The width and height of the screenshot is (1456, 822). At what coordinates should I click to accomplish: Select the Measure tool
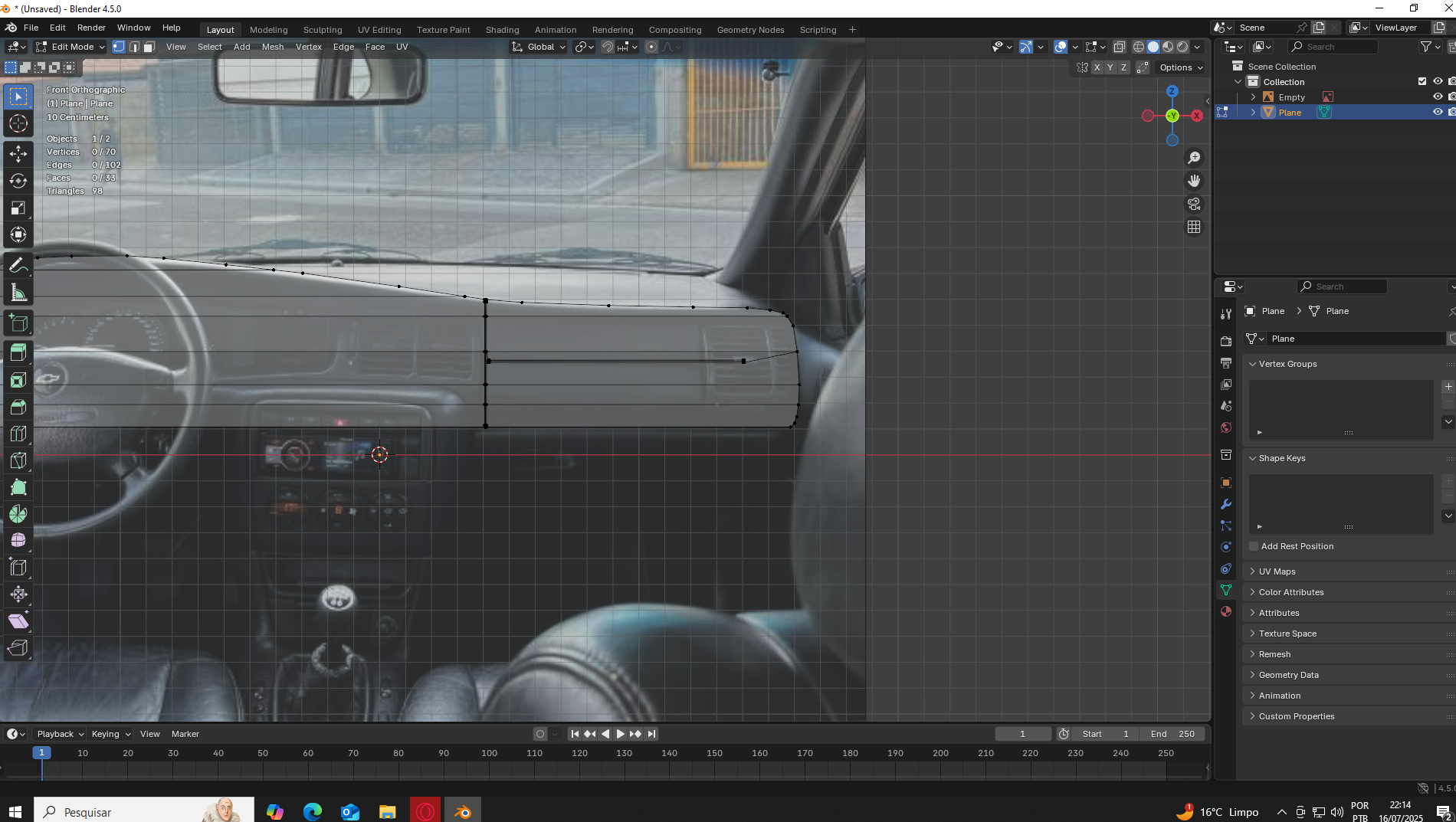[x=18, y=293]
